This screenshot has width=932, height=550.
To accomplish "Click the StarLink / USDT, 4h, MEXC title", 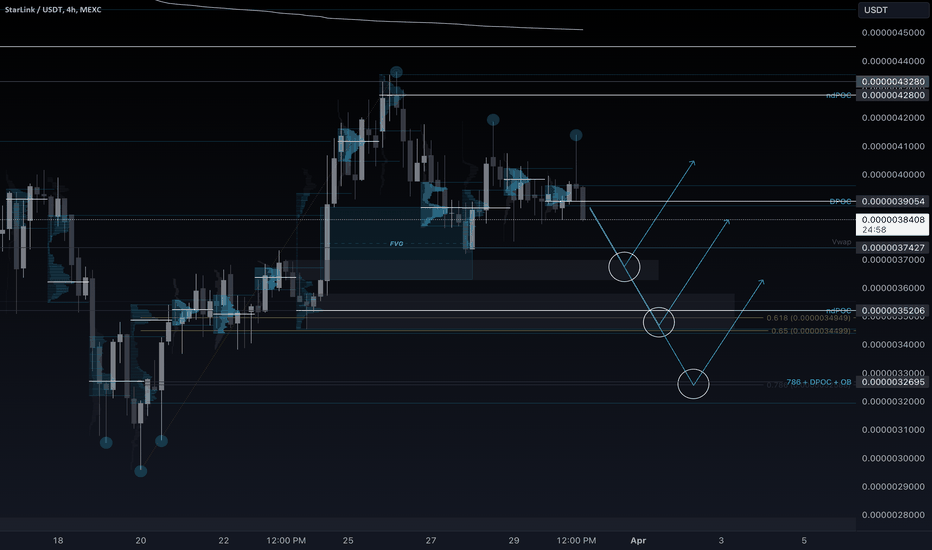I will (x=53, y=10).
